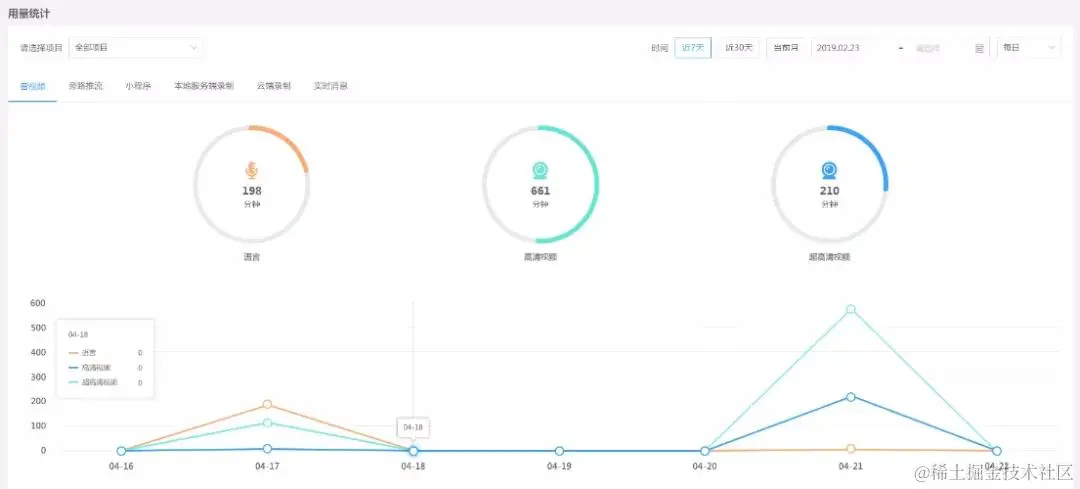Click the 04-21 label on the x-axis
This screenshot has height=489, width=1080.
coord(851,466)
